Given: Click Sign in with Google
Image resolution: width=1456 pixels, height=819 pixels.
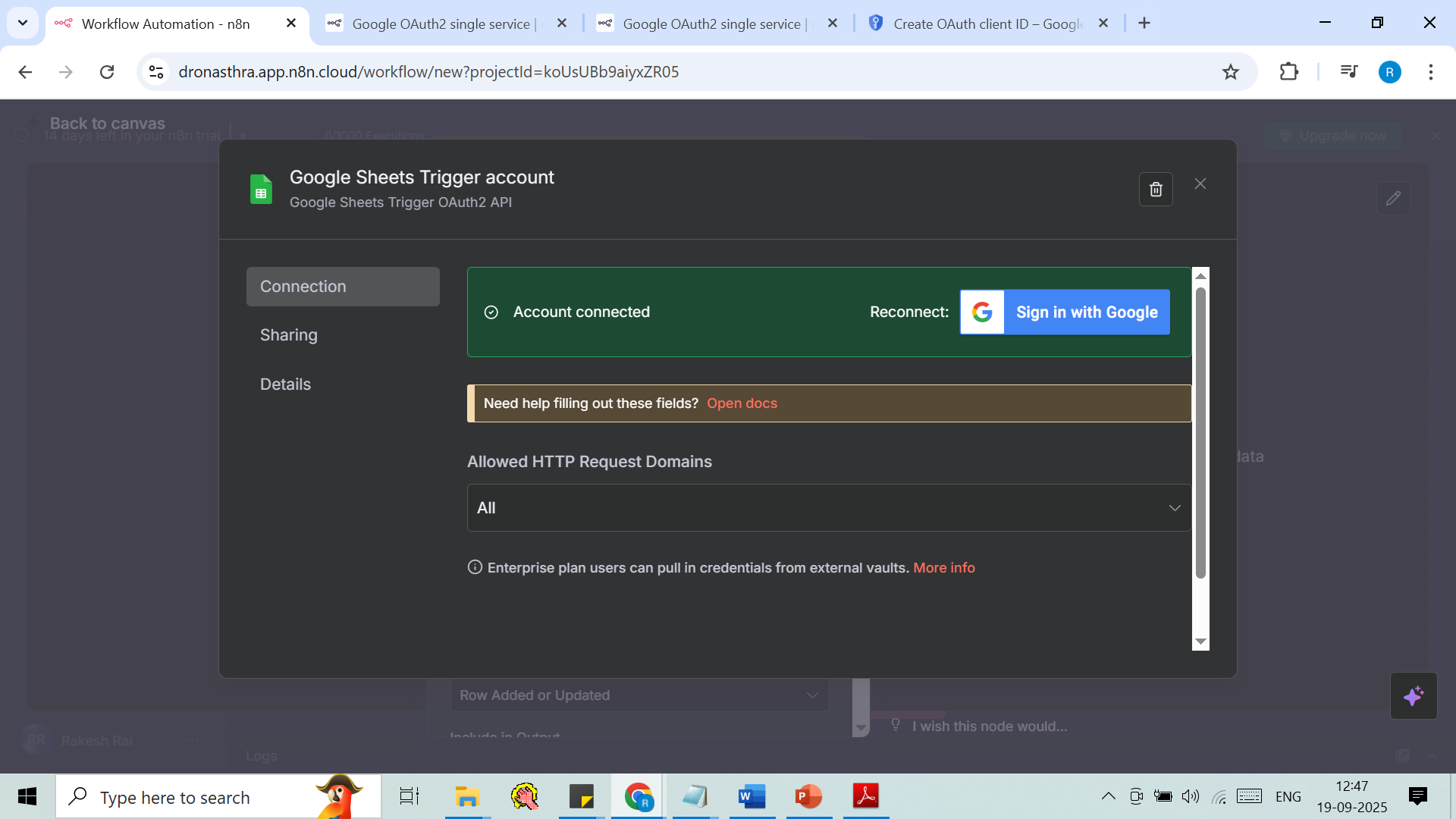Looking at the screenshot, I should pos(1087,312).
